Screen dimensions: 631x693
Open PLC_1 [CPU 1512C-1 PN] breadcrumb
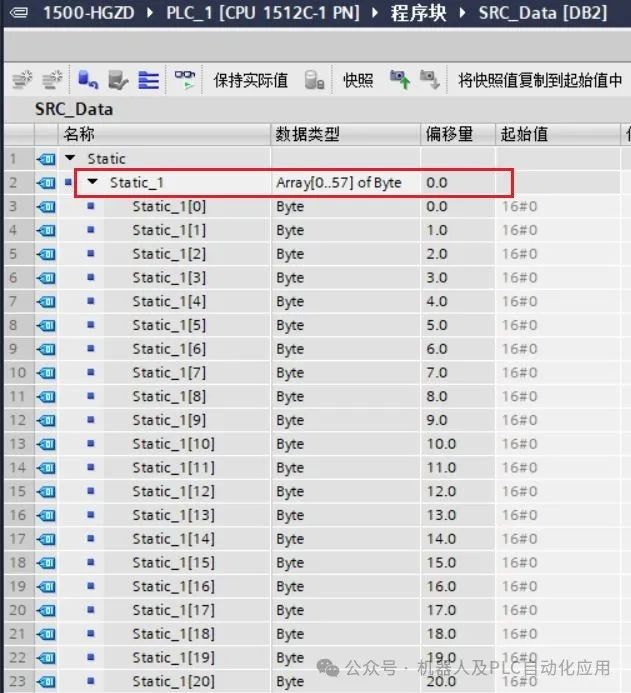point(263,12)
